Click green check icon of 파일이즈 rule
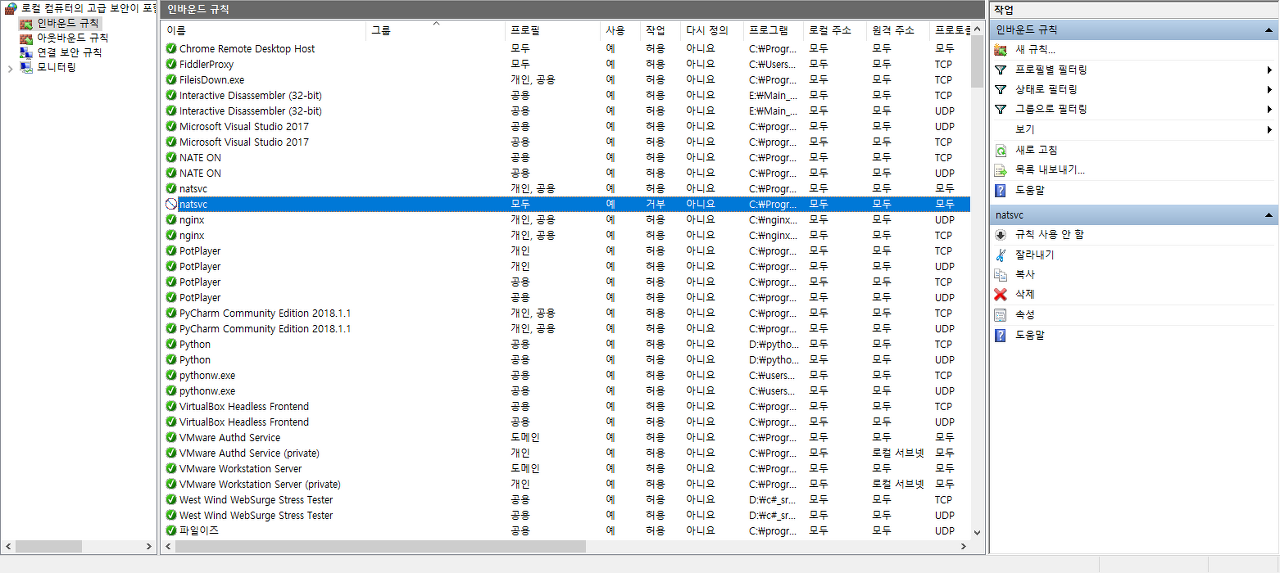The width and height of the screenshot is (1280, 573). [171, 531]
